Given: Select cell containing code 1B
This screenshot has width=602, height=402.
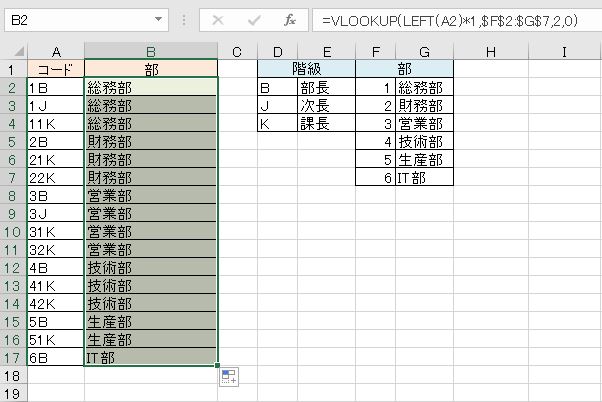Looking at the screenshot, I should pyautogui.click(x=56, y=88).
